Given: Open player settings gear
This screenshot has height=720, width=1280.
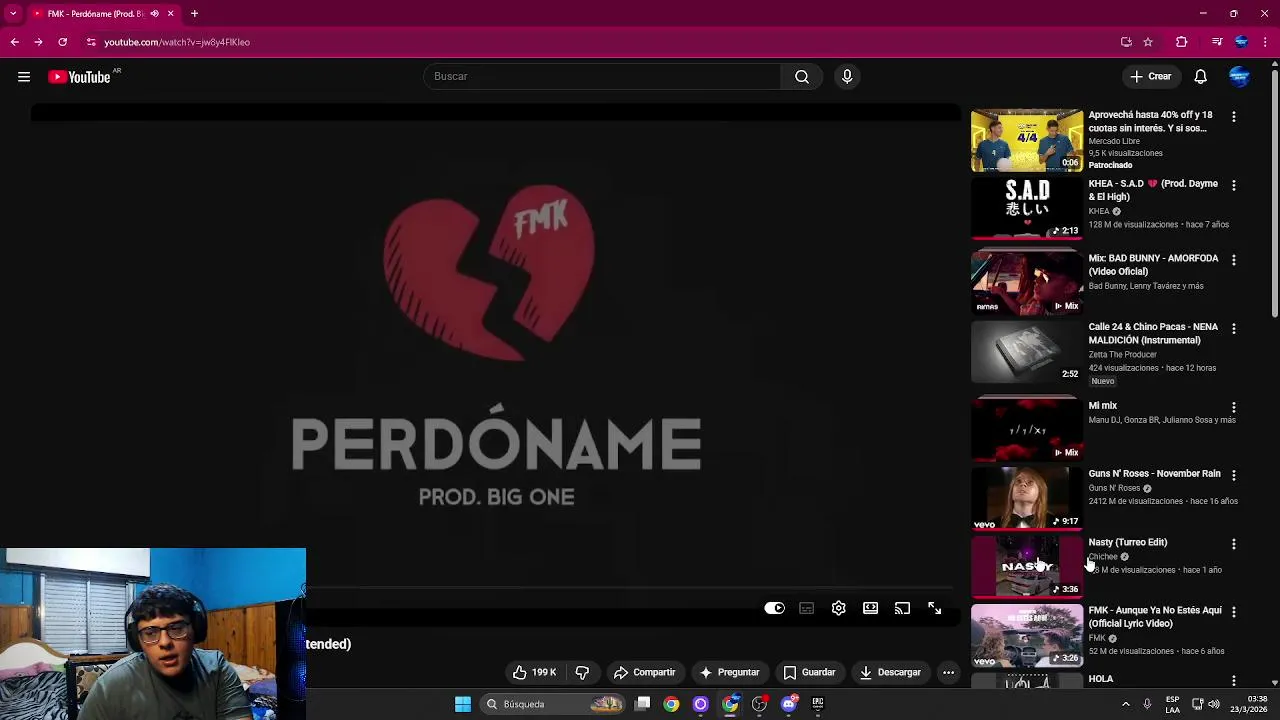Looking at the screenshot, I should coord(838,608).
